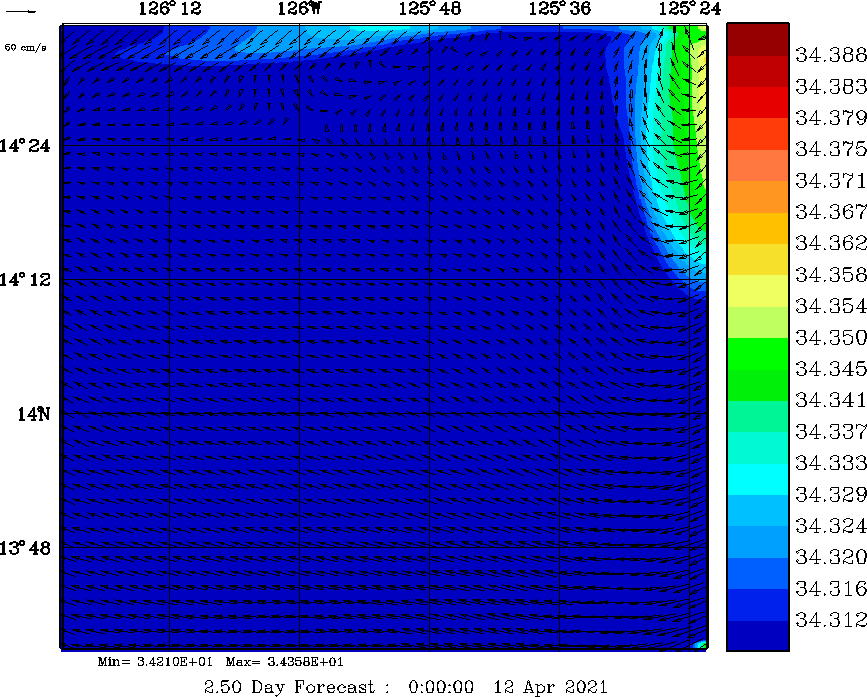
Task: Click the 34.320 colorbar label
Action: (831, 557)
